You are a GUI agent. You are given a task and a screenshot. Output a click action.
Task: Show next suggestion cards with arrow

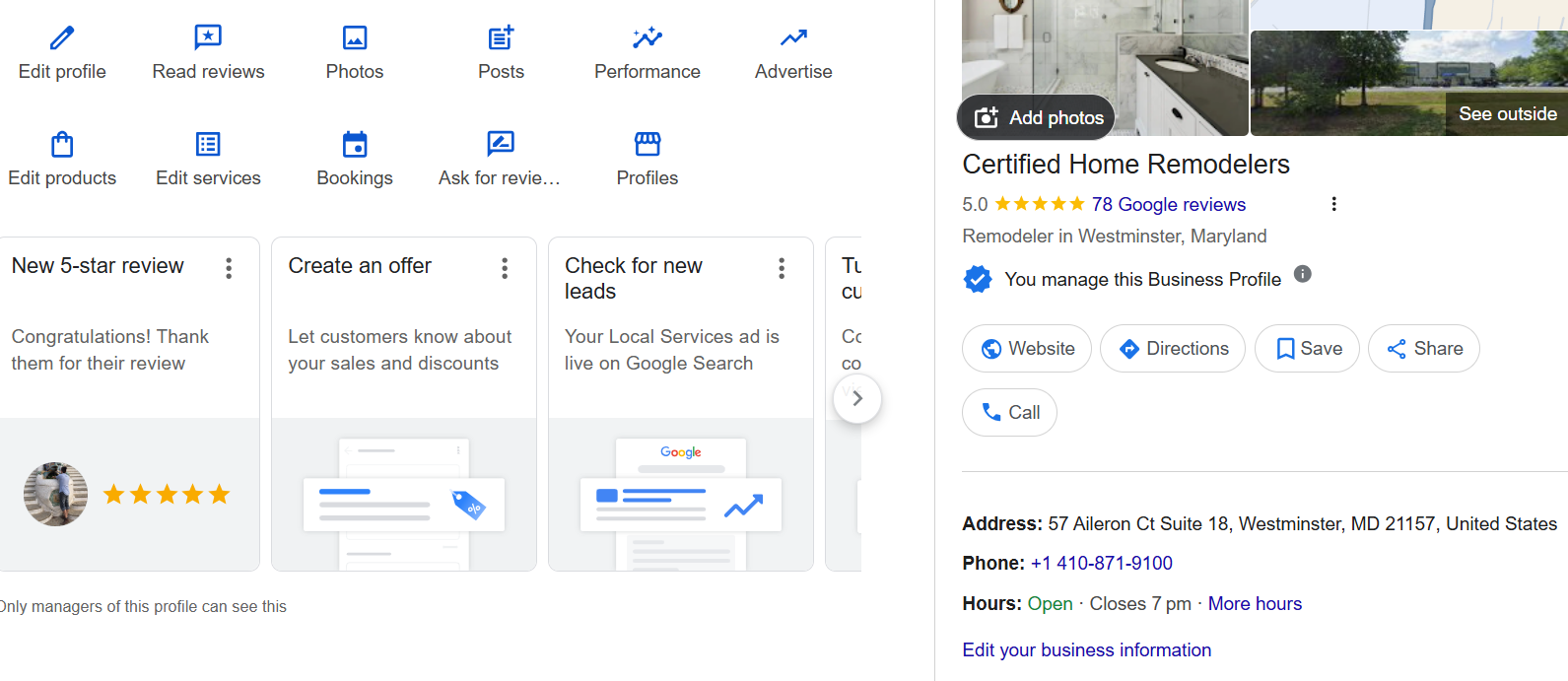pos(857,398)
